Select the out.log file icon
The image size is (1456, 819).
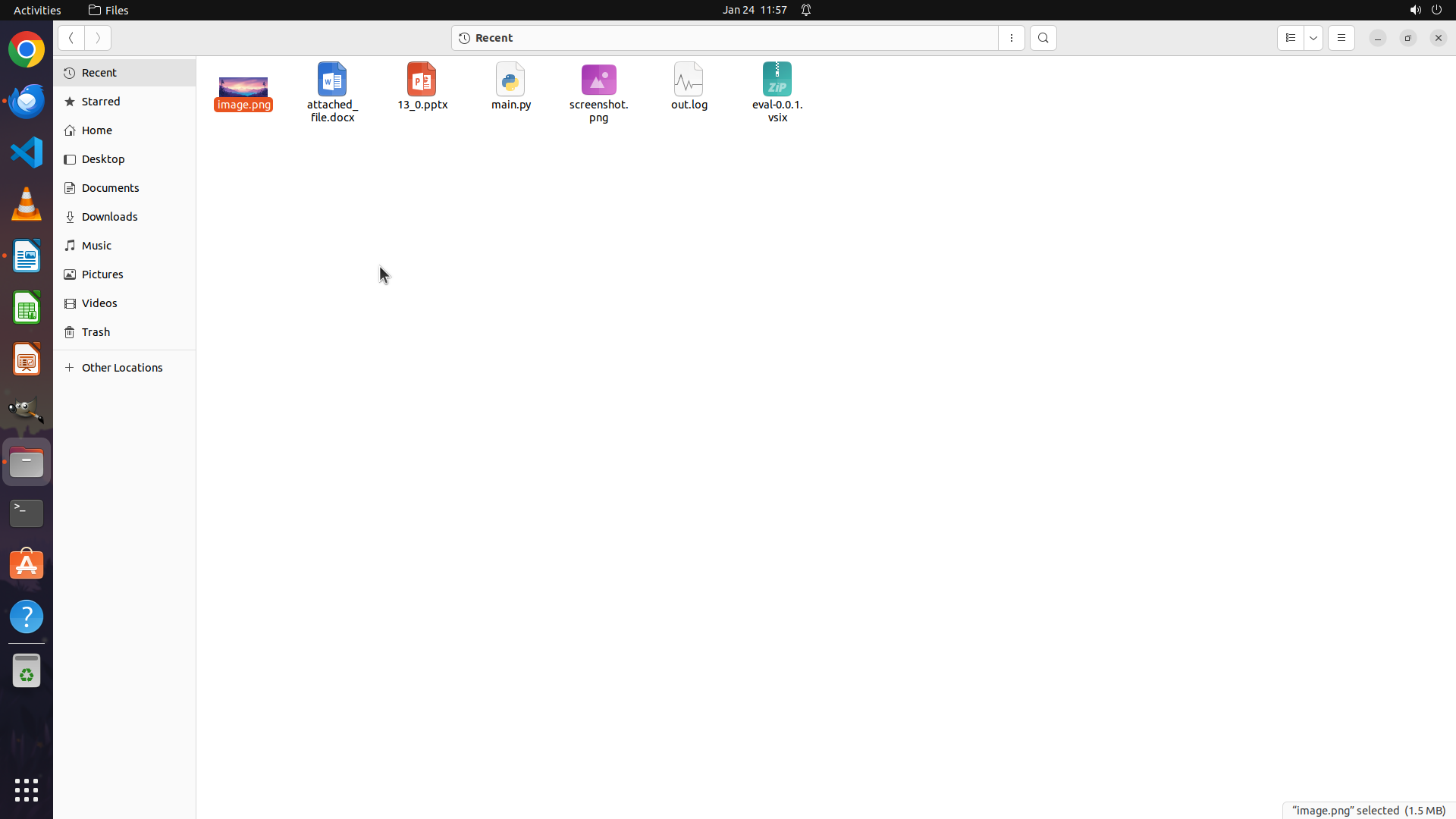tap(689, 80)
